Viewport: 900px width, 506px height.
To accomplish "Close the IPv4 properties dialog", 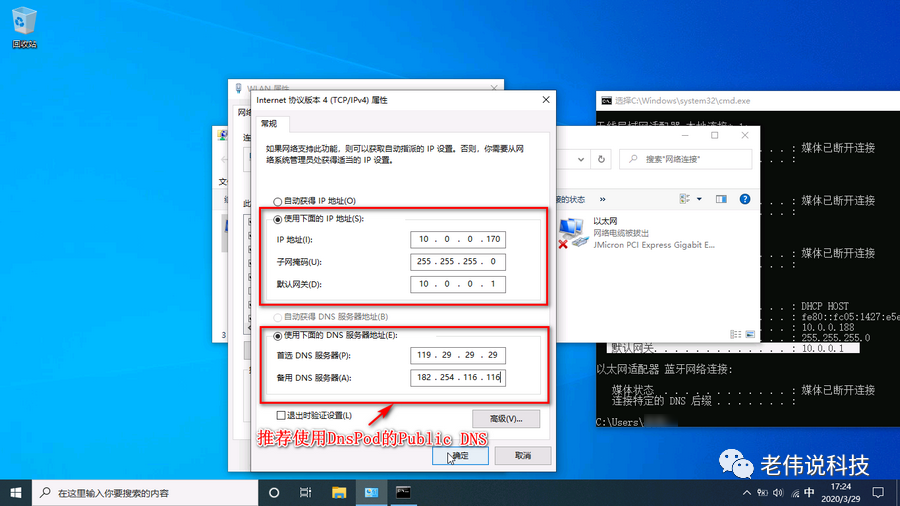I will [546, 100].
